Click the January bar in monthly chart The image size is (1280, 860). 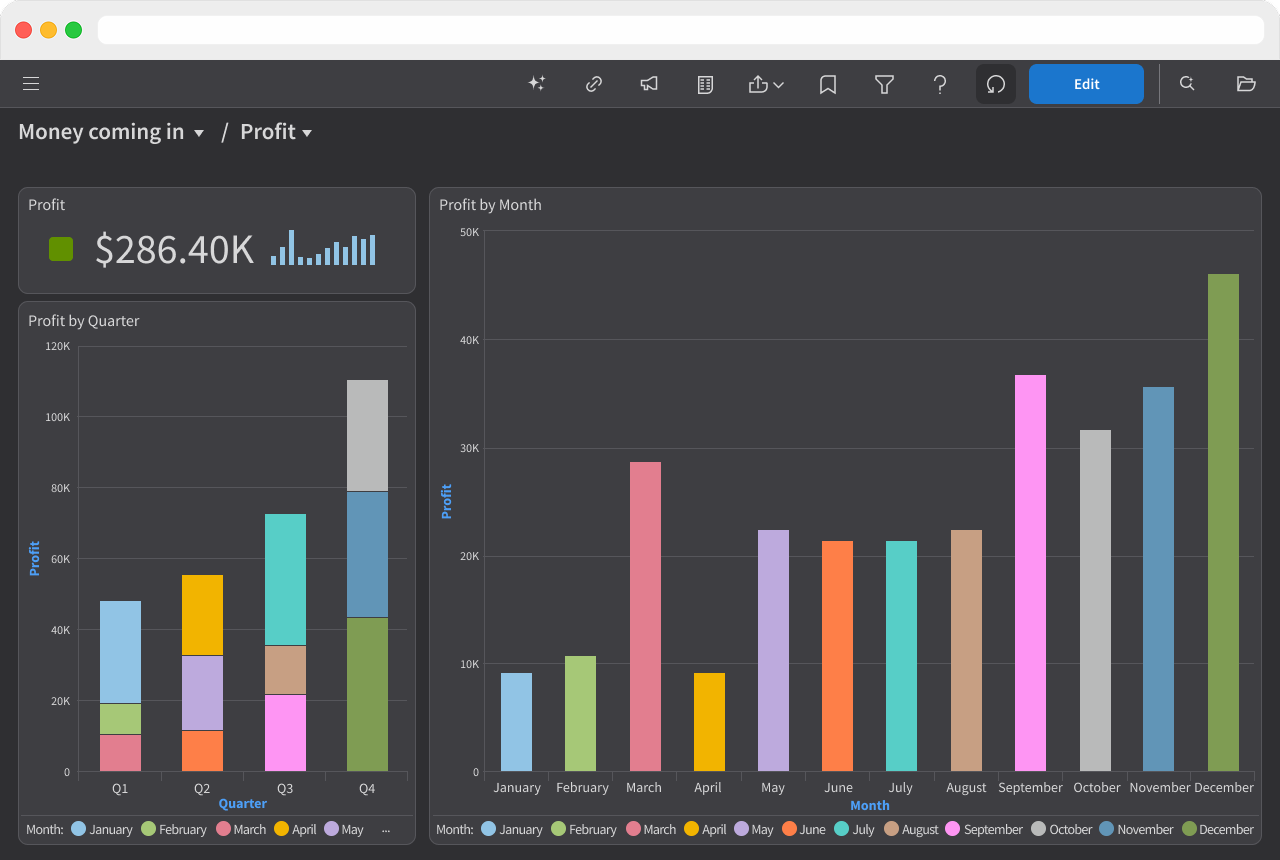(x=516, y=722)
